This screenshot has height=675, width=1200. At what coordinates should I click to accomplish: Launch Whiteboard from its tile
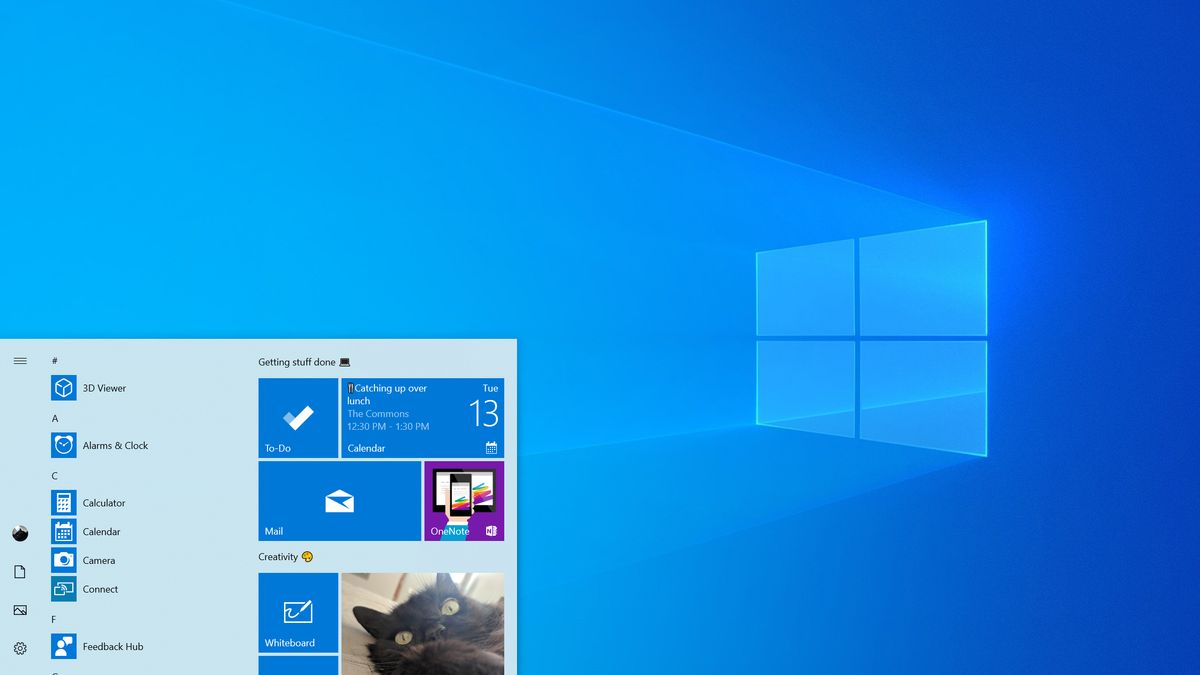coord(297,613)
